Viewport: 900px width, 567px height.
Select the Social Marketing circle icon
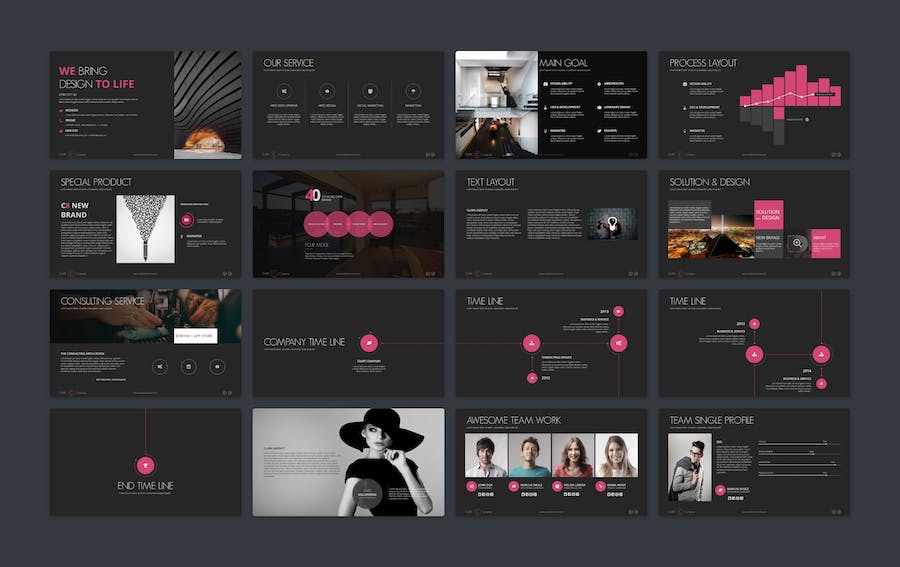370,90
